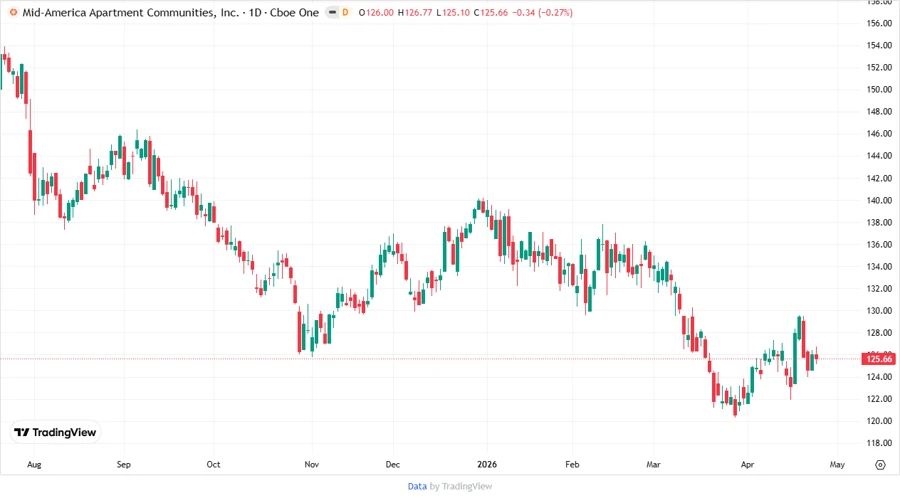900x498 pixels.
Task: Click the Mar label on time axis
Action: coord(653,465)
